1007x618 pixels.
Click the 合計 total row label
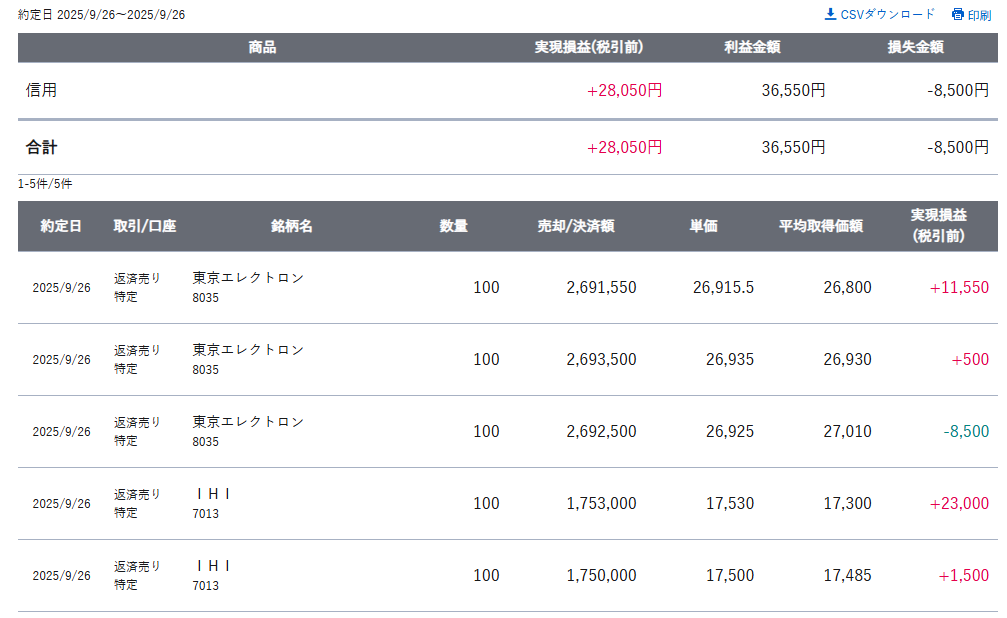(42, 147)
